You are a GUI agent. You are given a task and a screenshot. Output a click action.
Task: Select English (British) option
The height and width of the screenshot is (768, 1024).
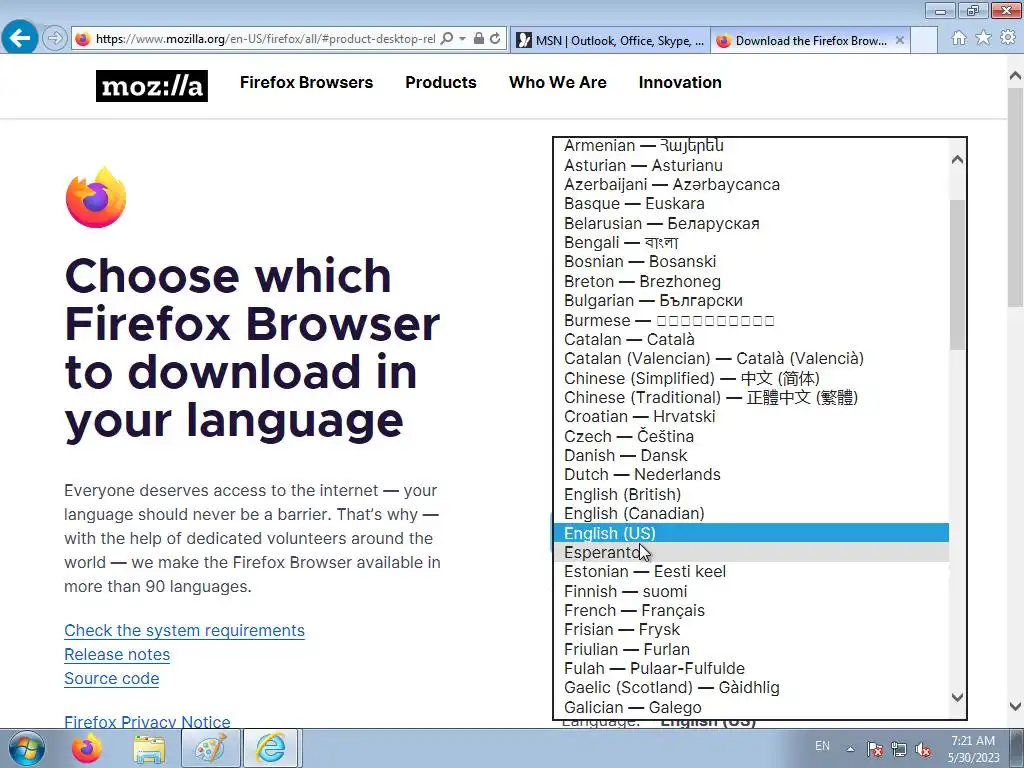pos(751,494)
